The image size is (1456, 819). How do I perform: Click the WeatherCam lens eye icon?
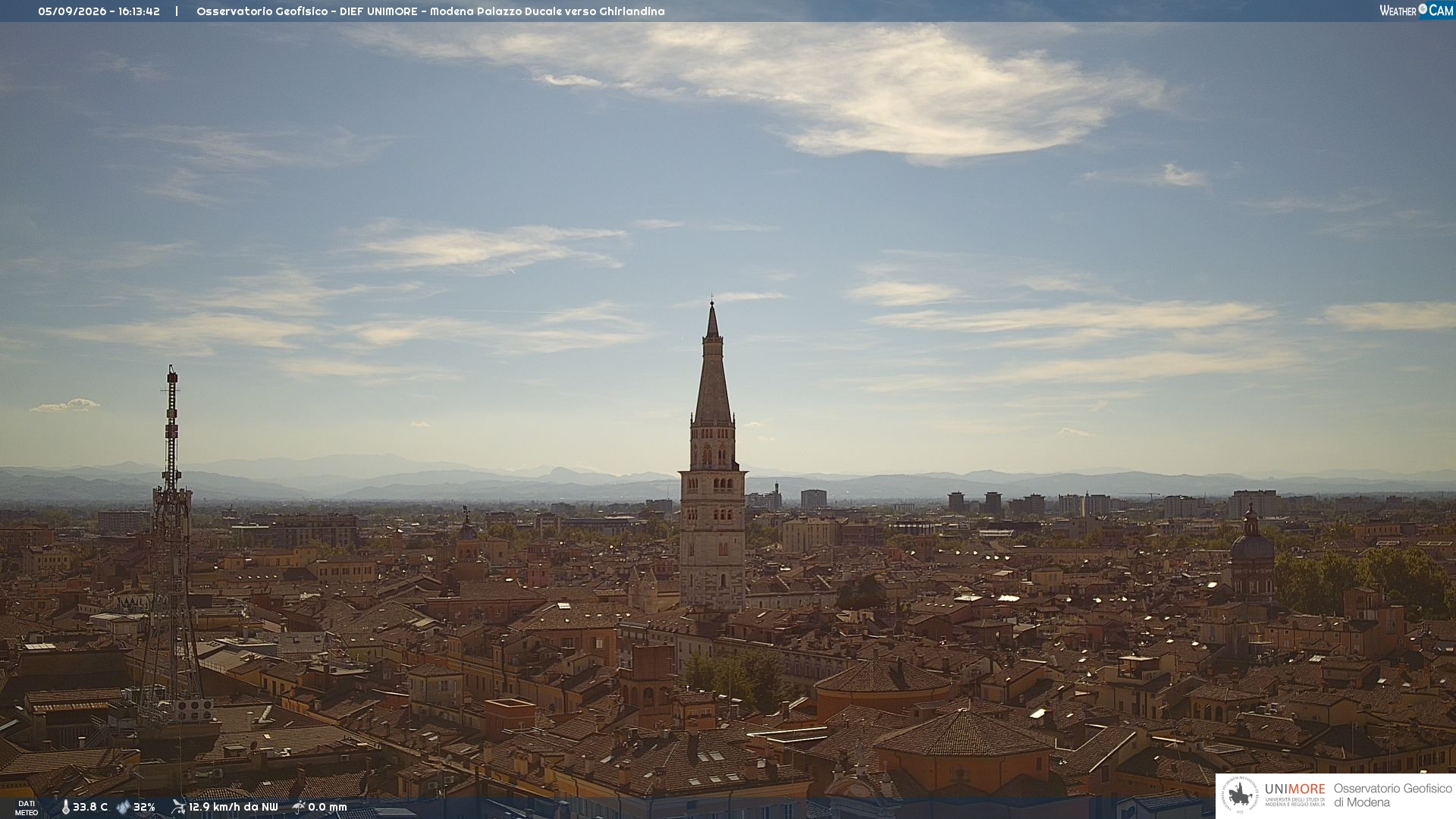1423,9
